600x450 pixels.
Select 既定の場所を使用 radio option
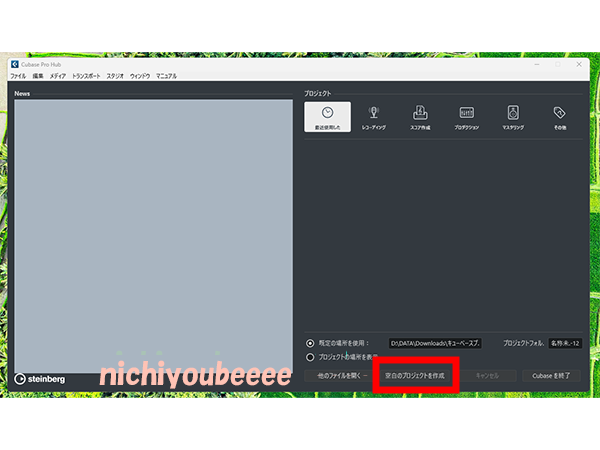(x=310, y=342)
